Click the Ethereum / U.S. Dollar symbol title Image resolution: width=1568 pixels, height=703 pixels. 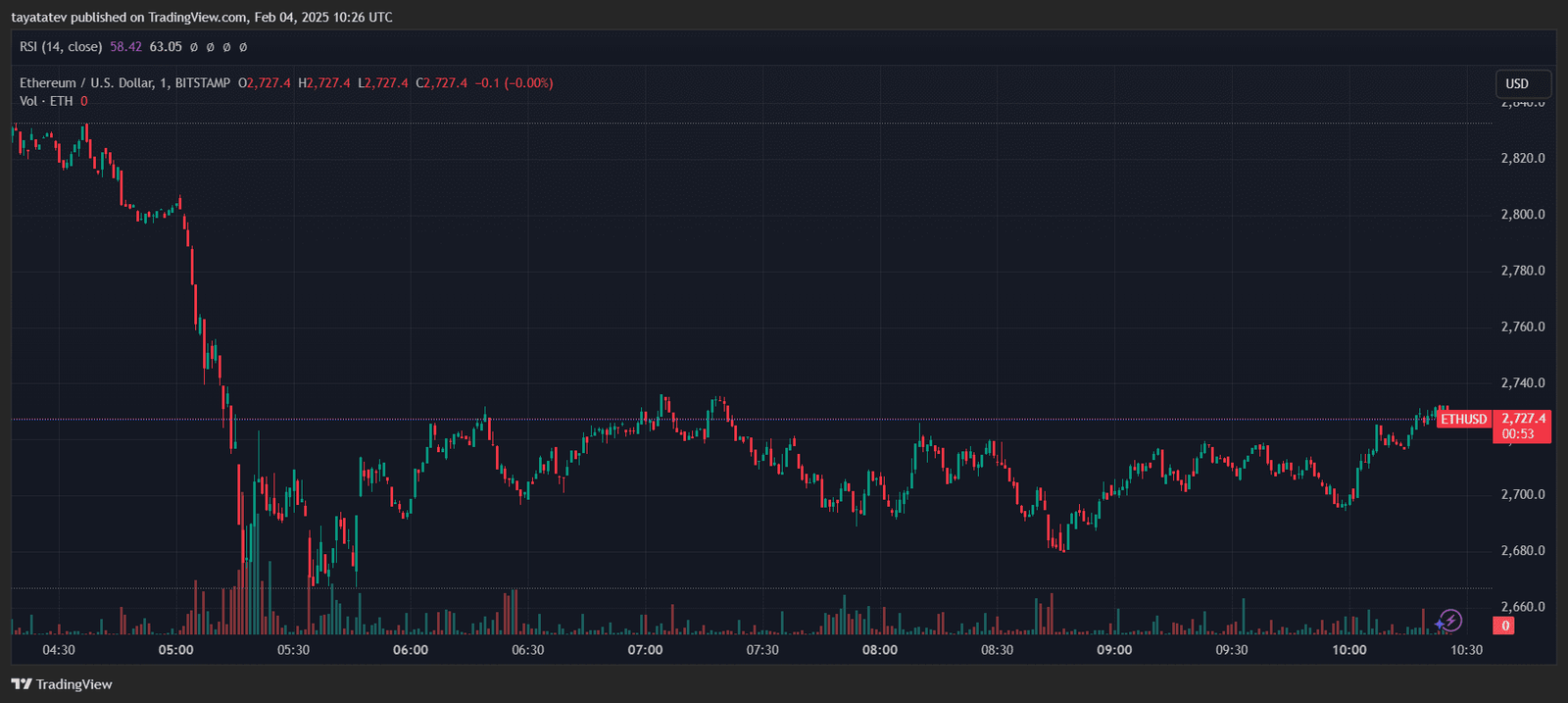pos(125,83)
